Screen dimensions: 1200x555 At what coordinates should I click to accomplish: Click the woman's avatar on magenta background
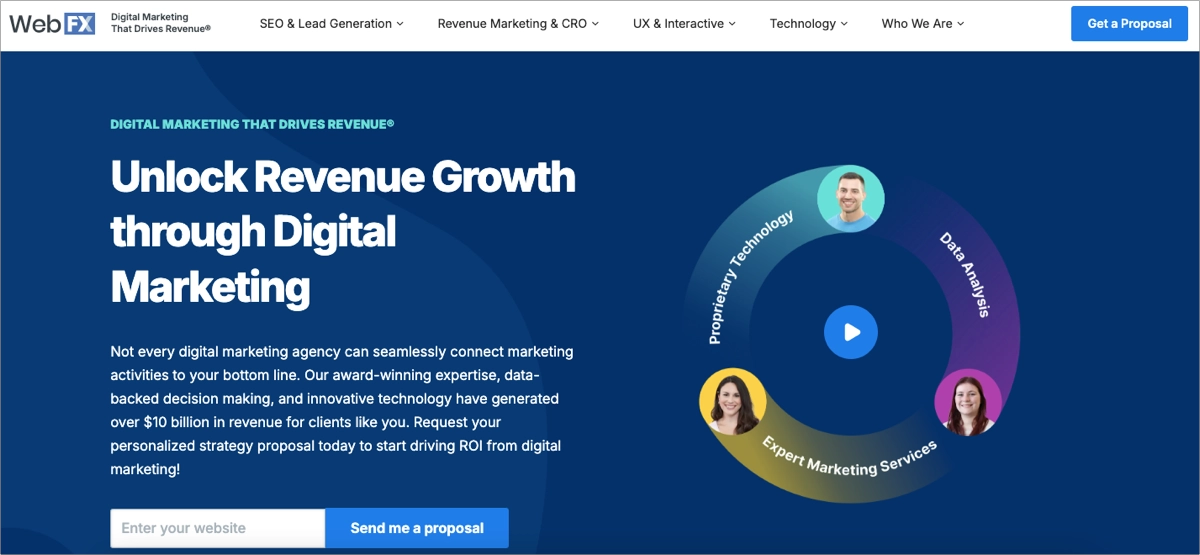[x=967, y=403]
